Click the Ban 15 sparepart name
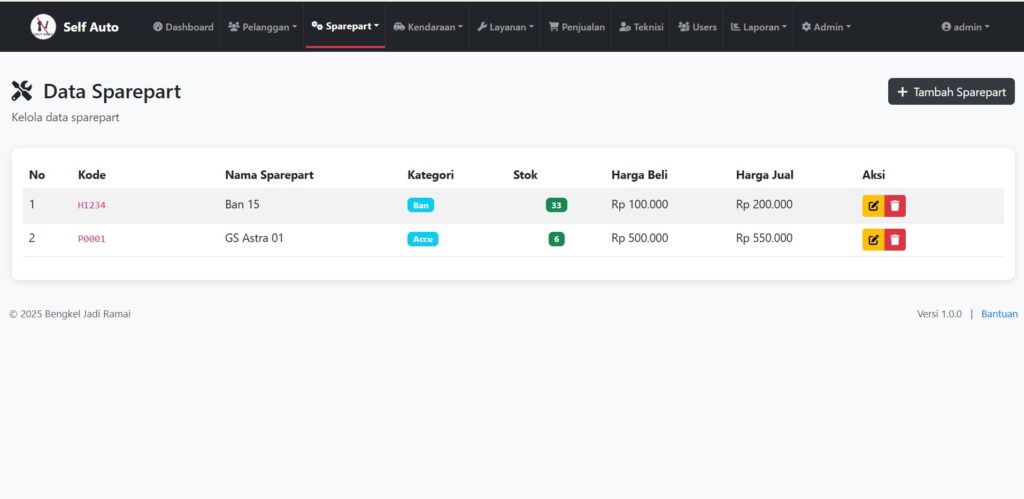Screen dimensions: 1024x499 242,204
